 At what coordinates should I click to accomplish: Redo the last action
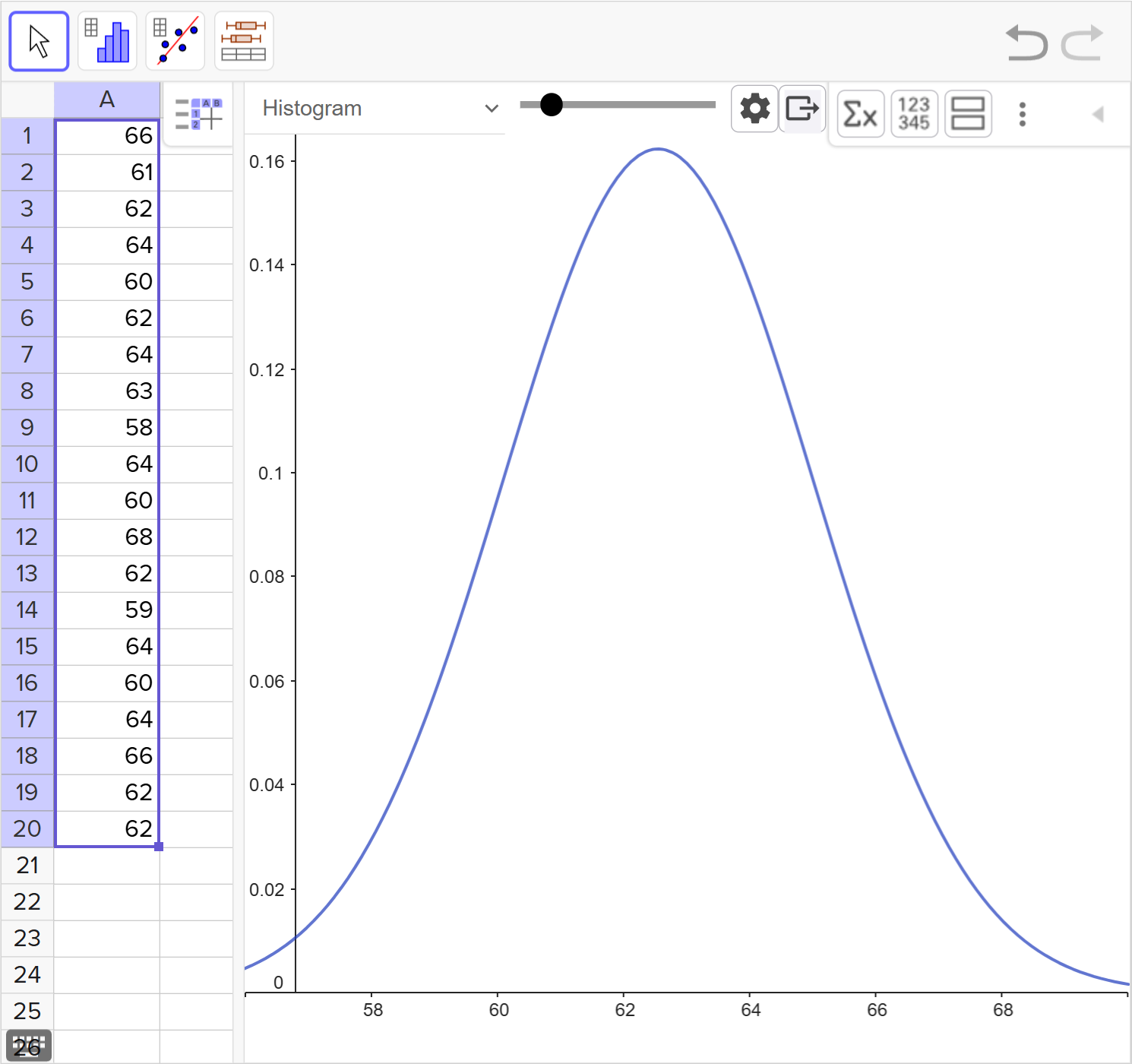[x=1082, y=43]
